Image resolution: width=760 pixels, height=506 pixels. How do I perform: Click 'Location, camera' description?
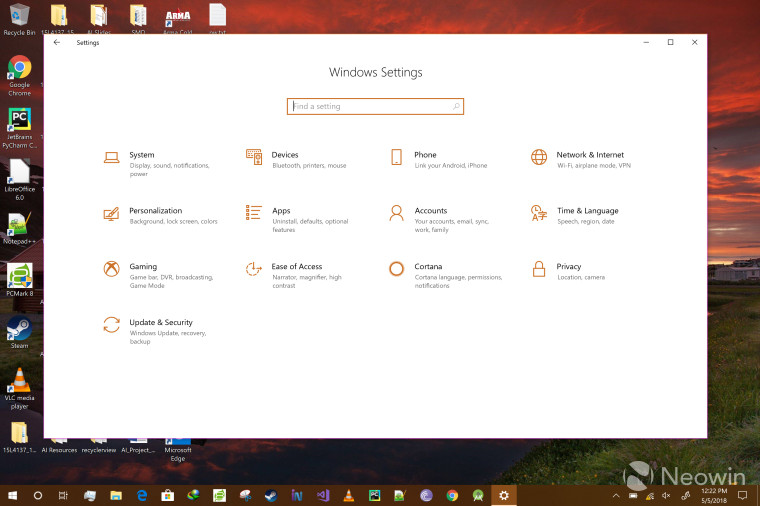coord(581,277)
